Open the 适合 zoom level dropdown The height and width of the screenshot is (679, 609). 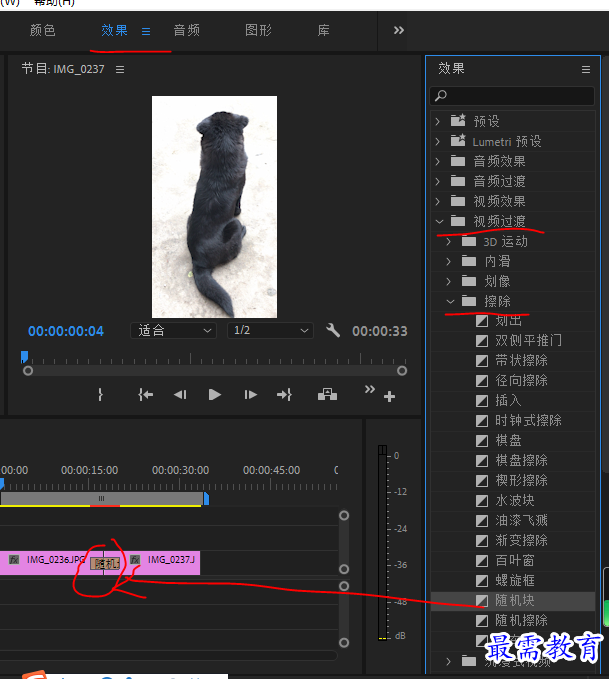point(173,330)
